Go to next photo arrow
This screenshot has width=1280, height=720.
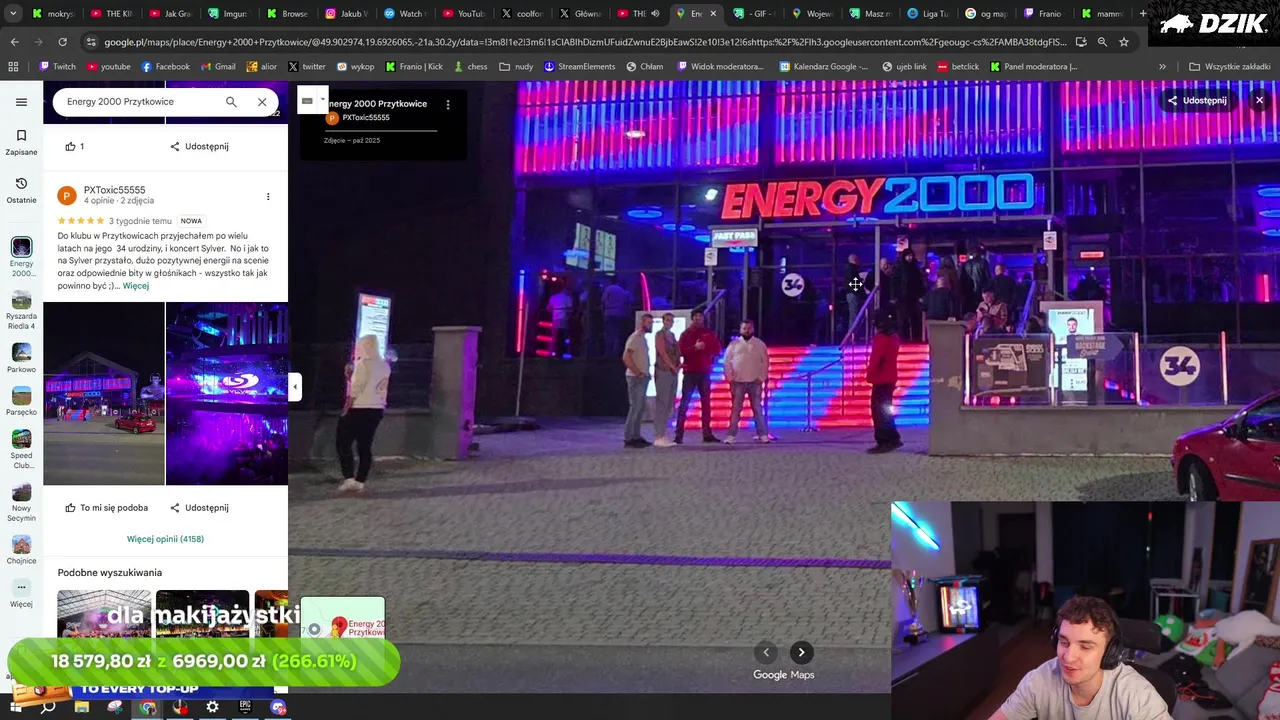click(x=801, y=652)
